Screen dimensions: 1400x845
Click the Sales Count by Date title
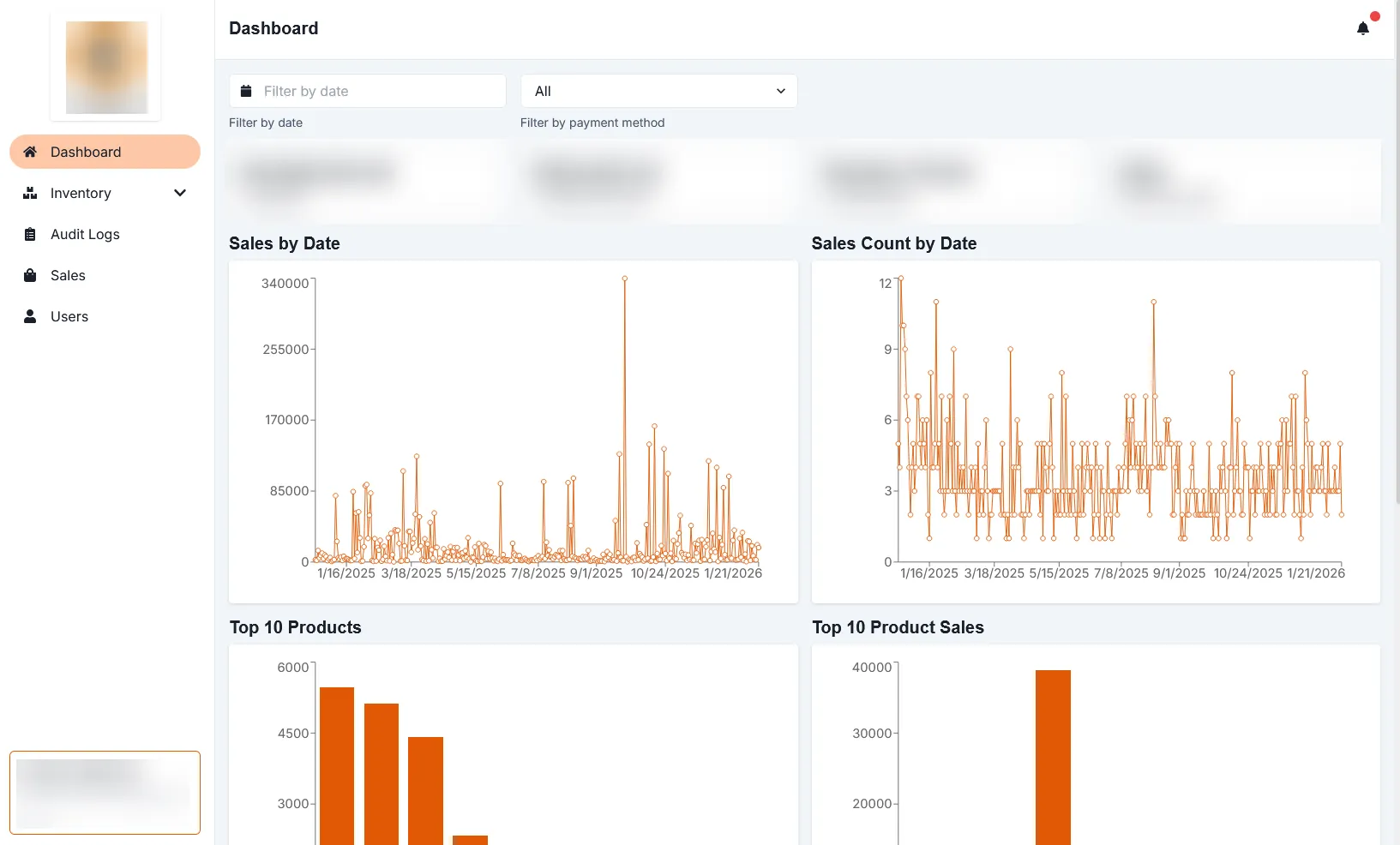(894, 243)
